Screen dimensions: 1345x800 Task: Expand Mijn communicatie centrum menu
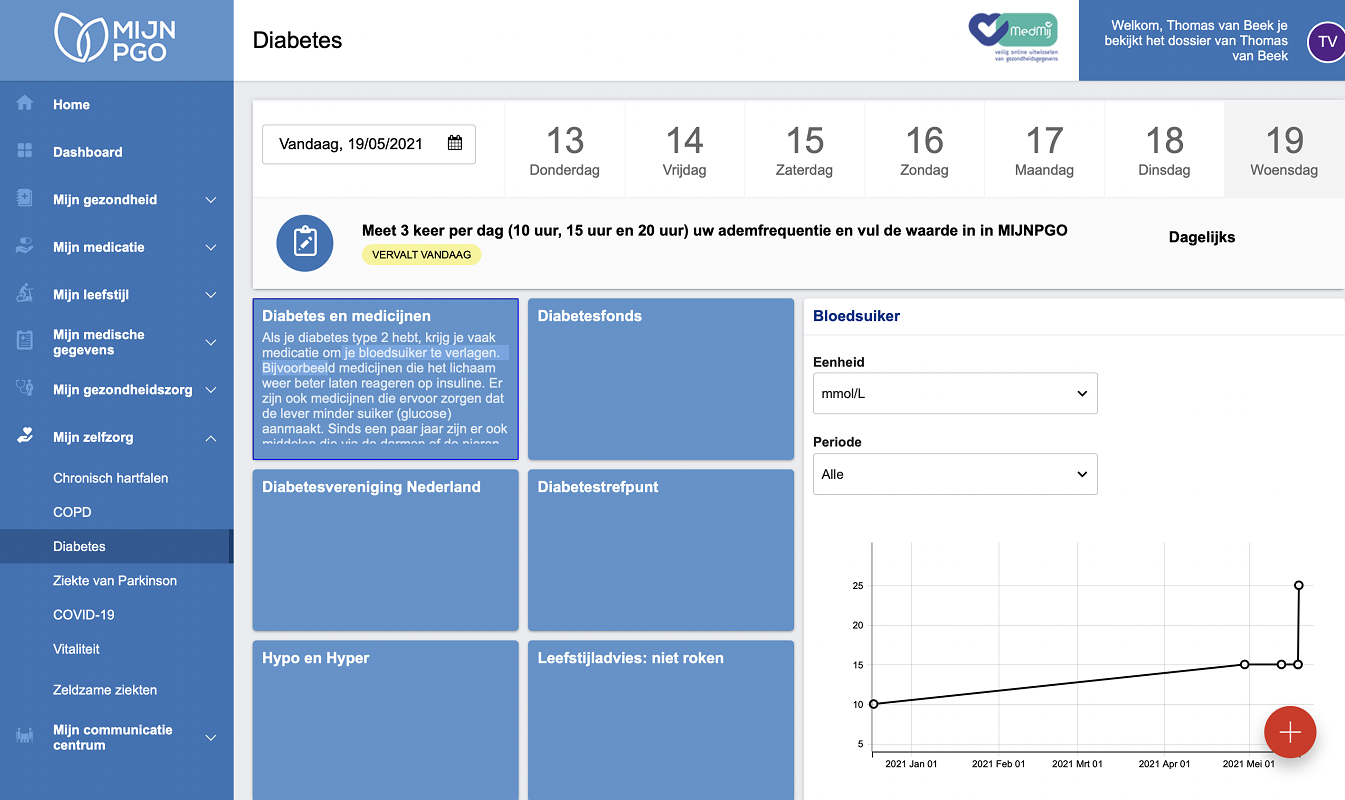pyautogui.click(x=210, y=738)
